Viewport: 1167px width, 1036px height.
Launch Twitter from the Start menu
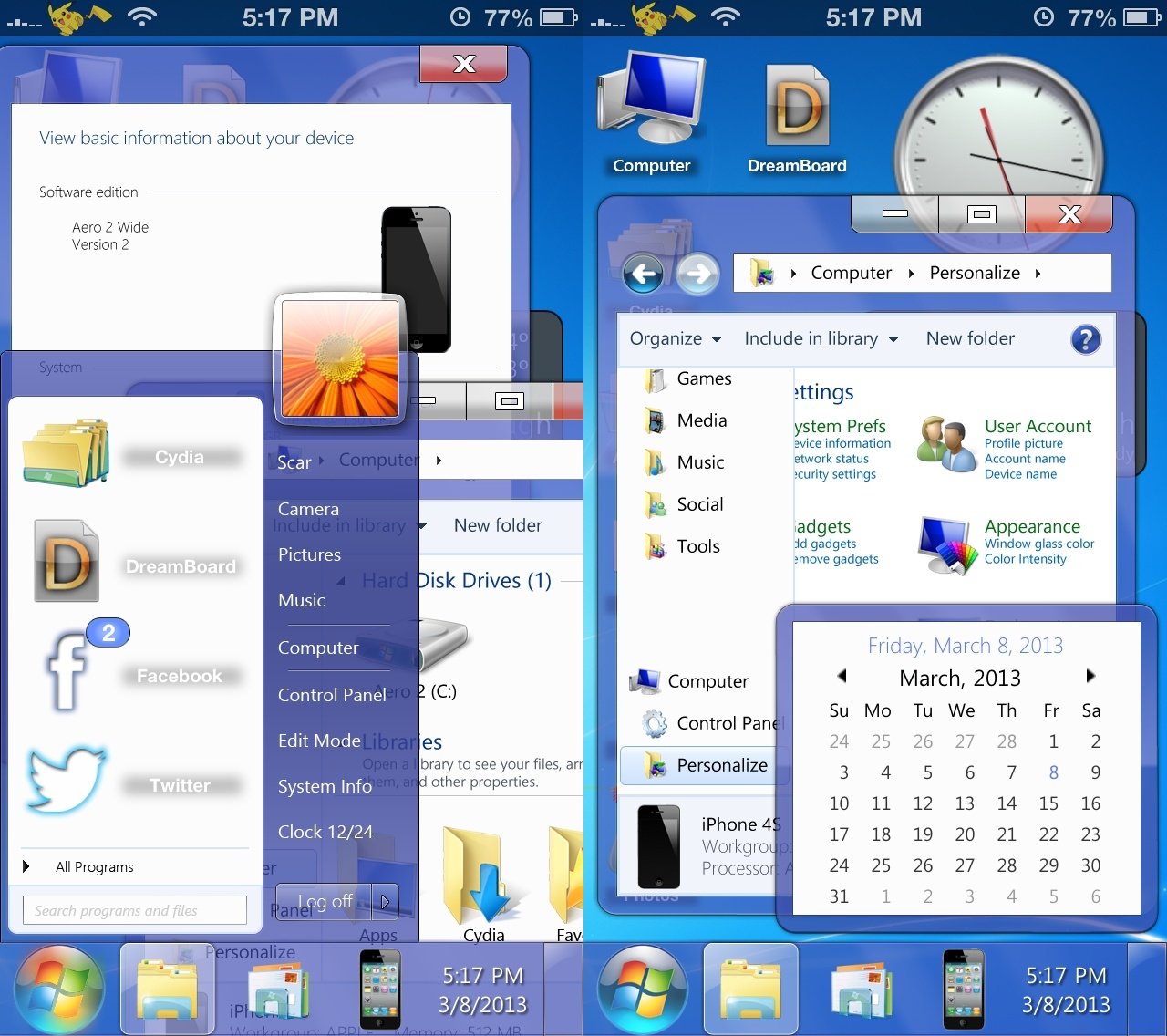(68, 782)
